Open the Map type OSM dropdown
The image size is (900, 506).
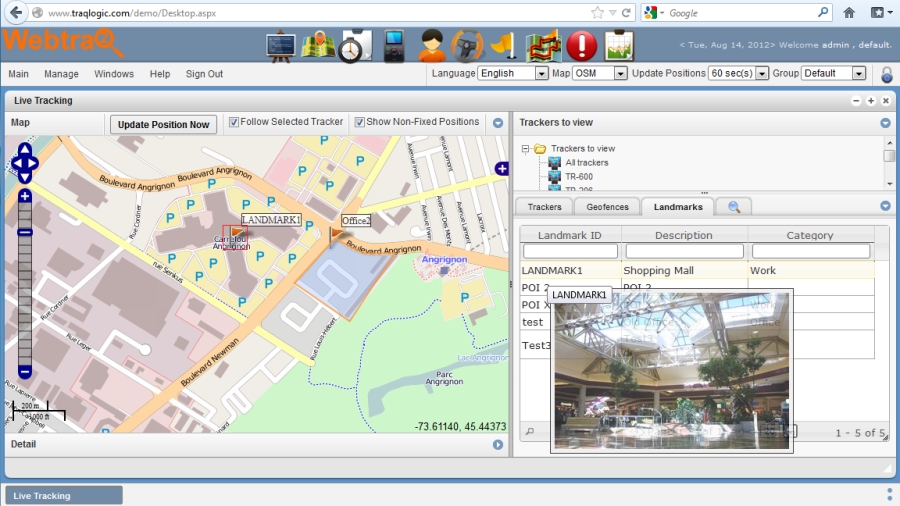point(599,73)
